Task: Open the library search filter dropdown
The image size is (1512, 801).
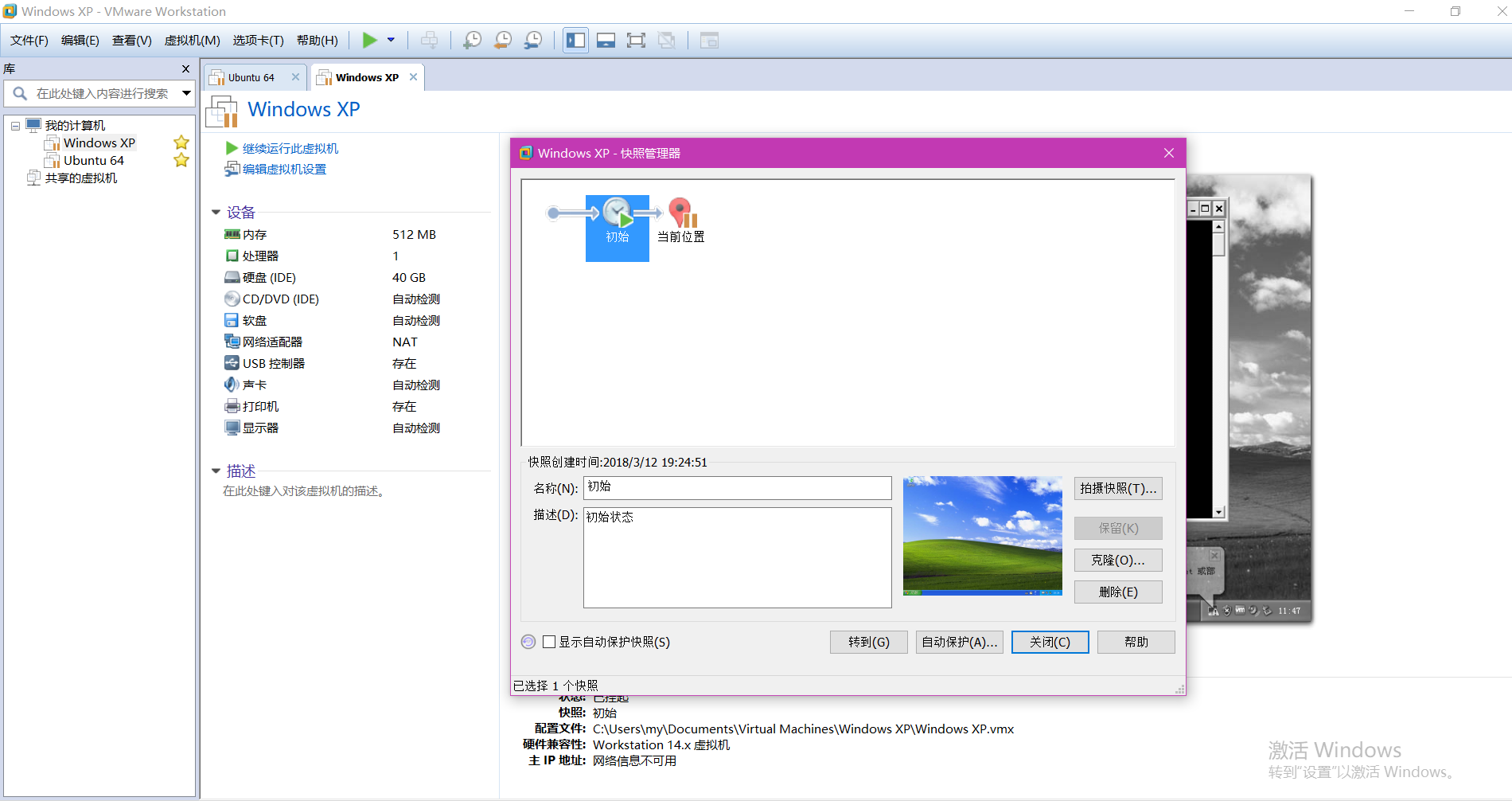Action: click(186, 93)
